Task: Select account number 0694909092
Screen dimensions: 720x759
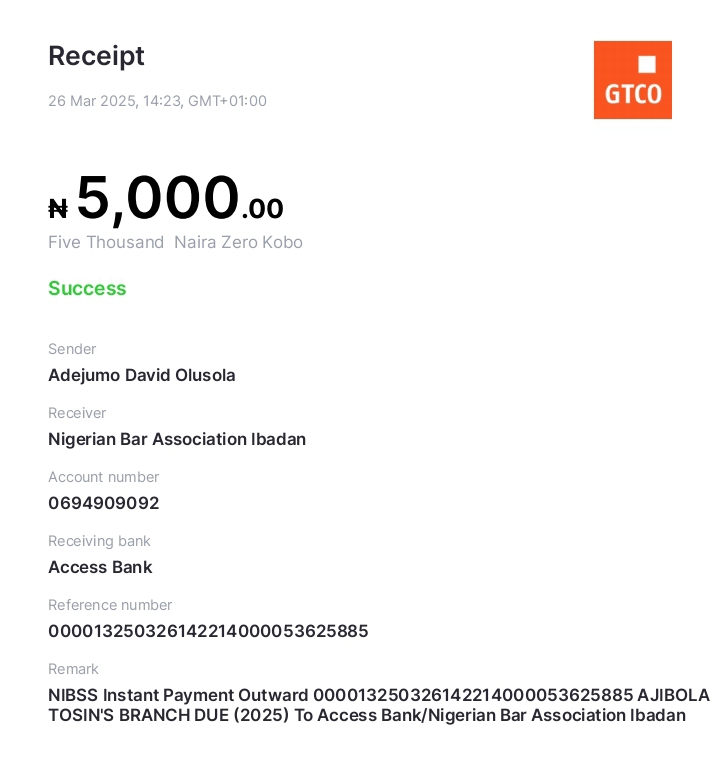Action: pyautogui.click(x=104, y=503)
